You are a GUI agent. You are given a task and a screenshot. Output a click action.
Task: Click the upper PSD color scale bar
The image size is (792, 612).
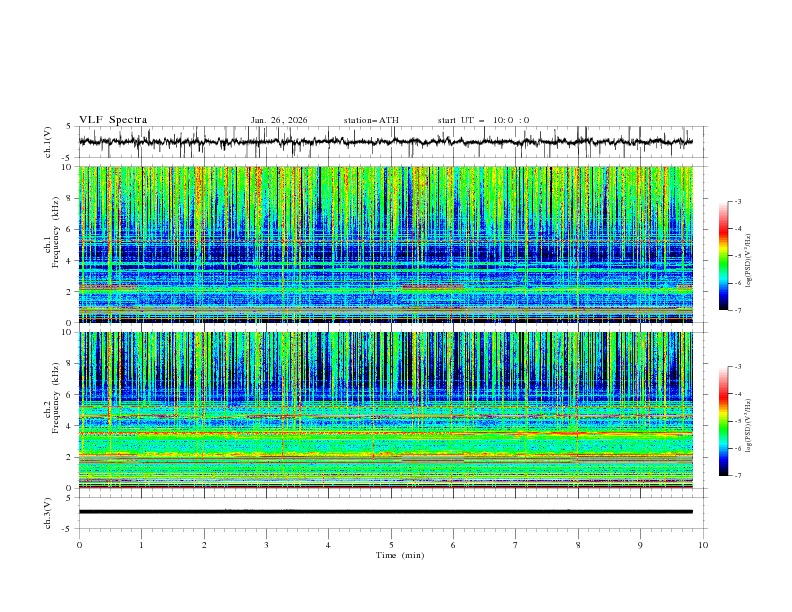coord(723,255)
